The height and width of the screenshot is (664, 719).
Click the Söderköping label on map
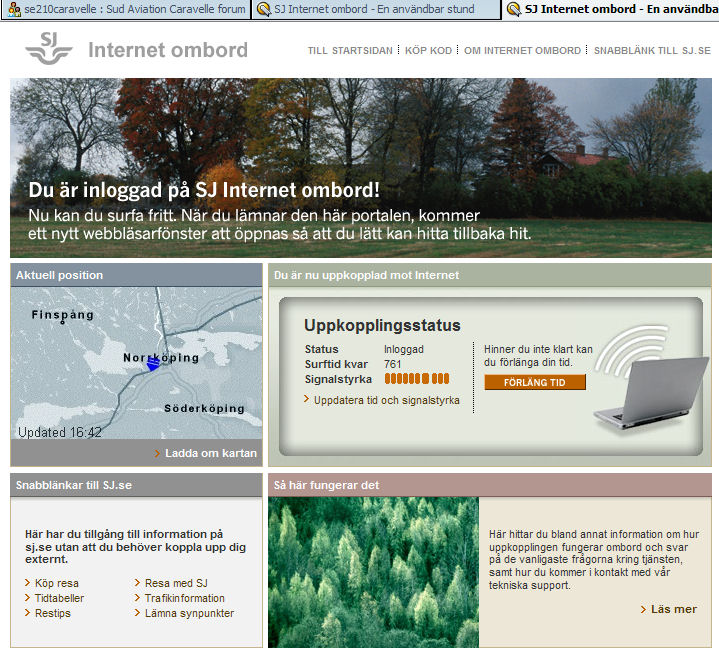(x=204, y=408)
